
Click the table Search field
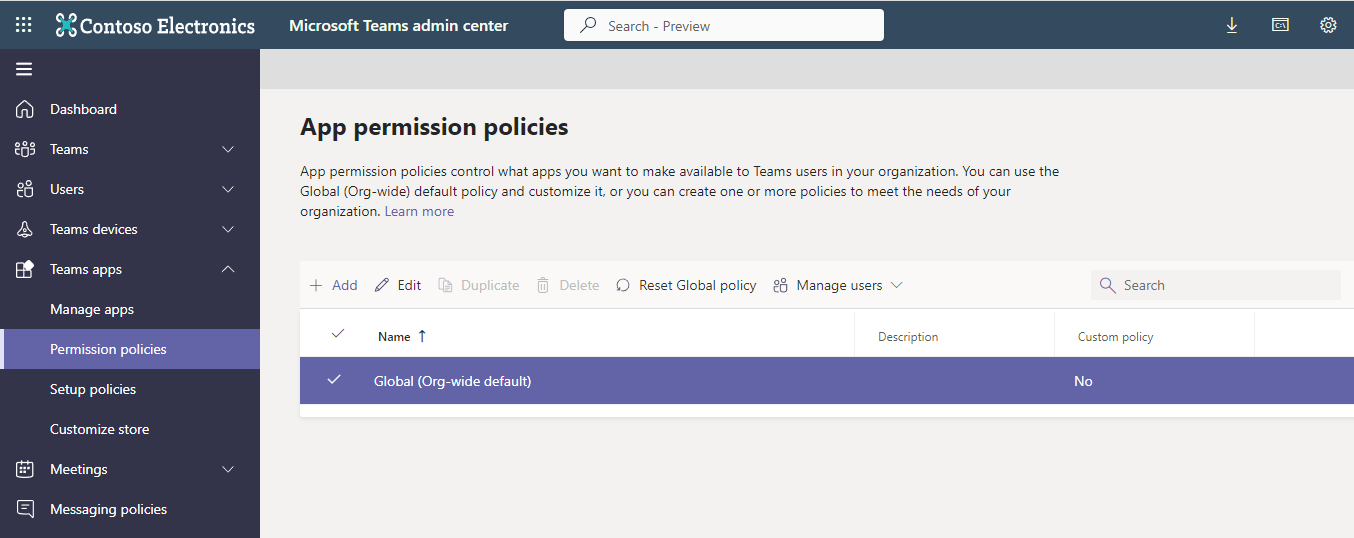pyautogui.click(x=1216, y=285)
